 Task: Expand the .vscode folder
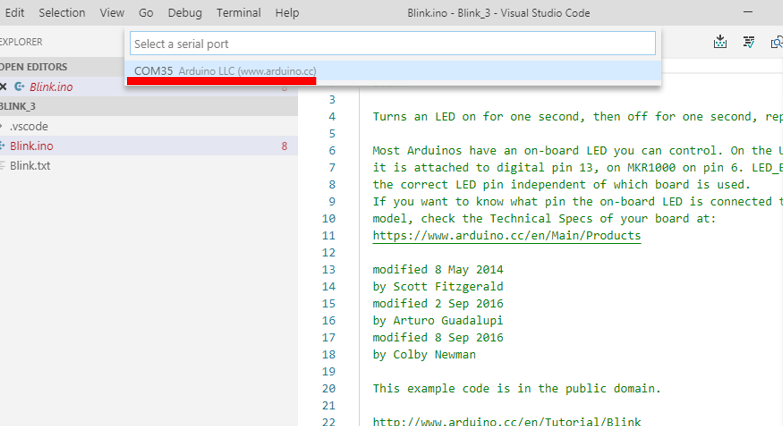point(28,126)
